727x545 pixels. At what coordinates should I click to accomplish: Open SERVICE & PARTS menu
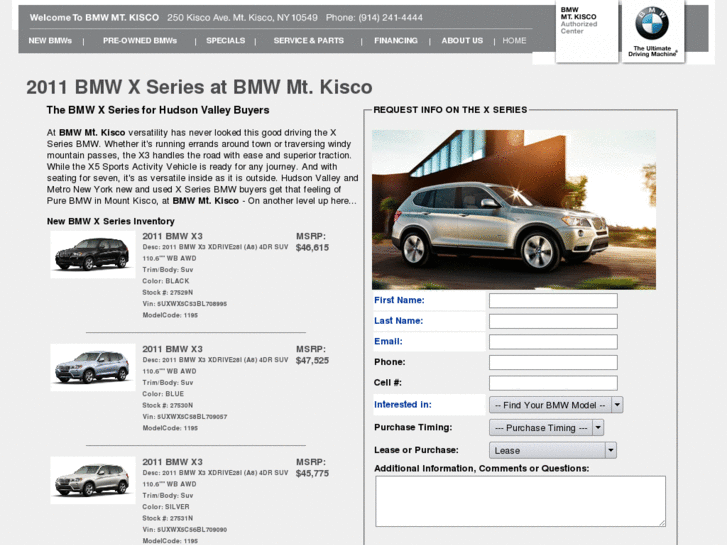[x=308, y=41]
